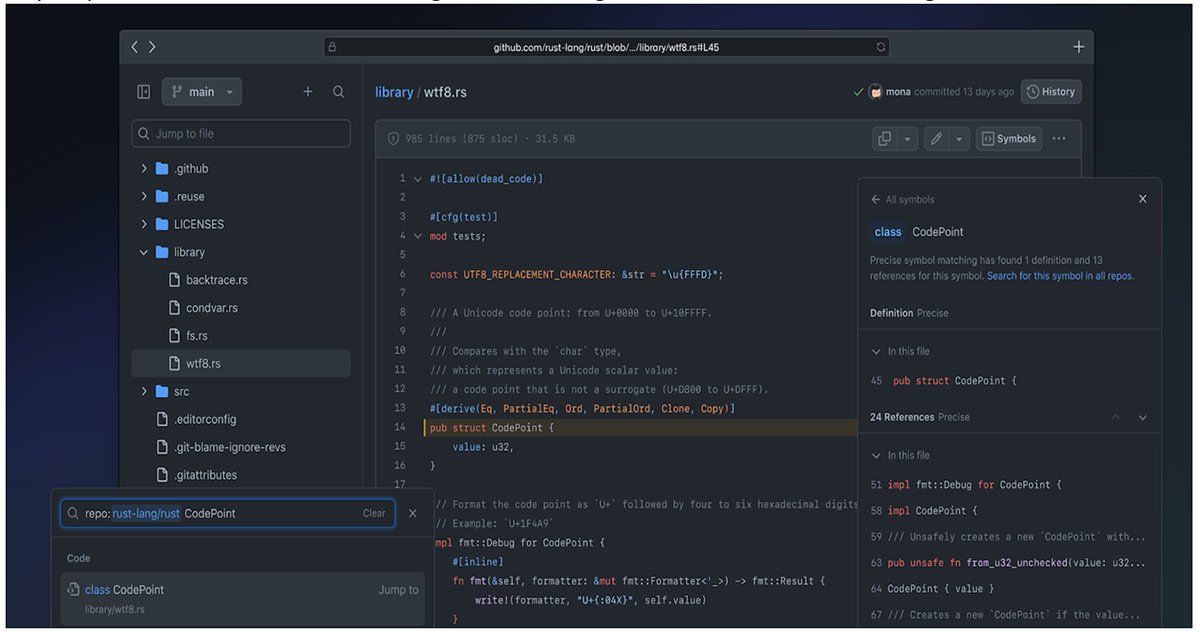Create a new file with the plus icon
Image resolution: width=1200 pixels, height=632 pixels.
click(x=308, y=91)
